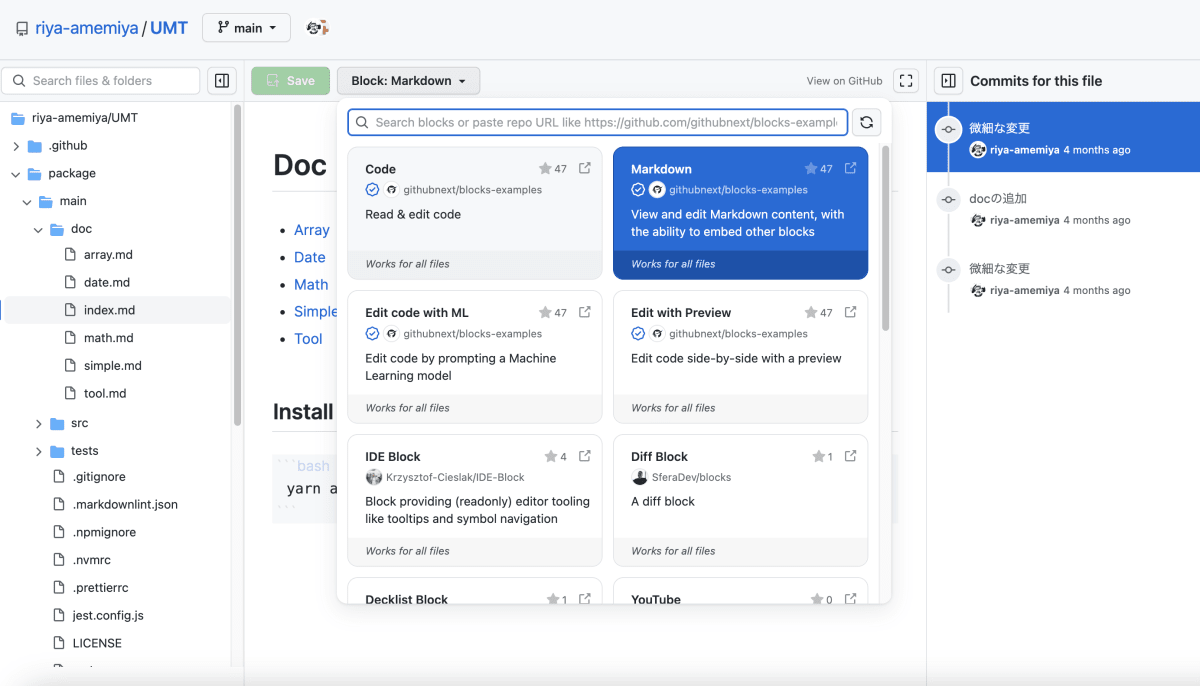The height and width of the screenshot is (686, 1200).
Task: Collapse the main folder in tree
Action: (27, 202)
